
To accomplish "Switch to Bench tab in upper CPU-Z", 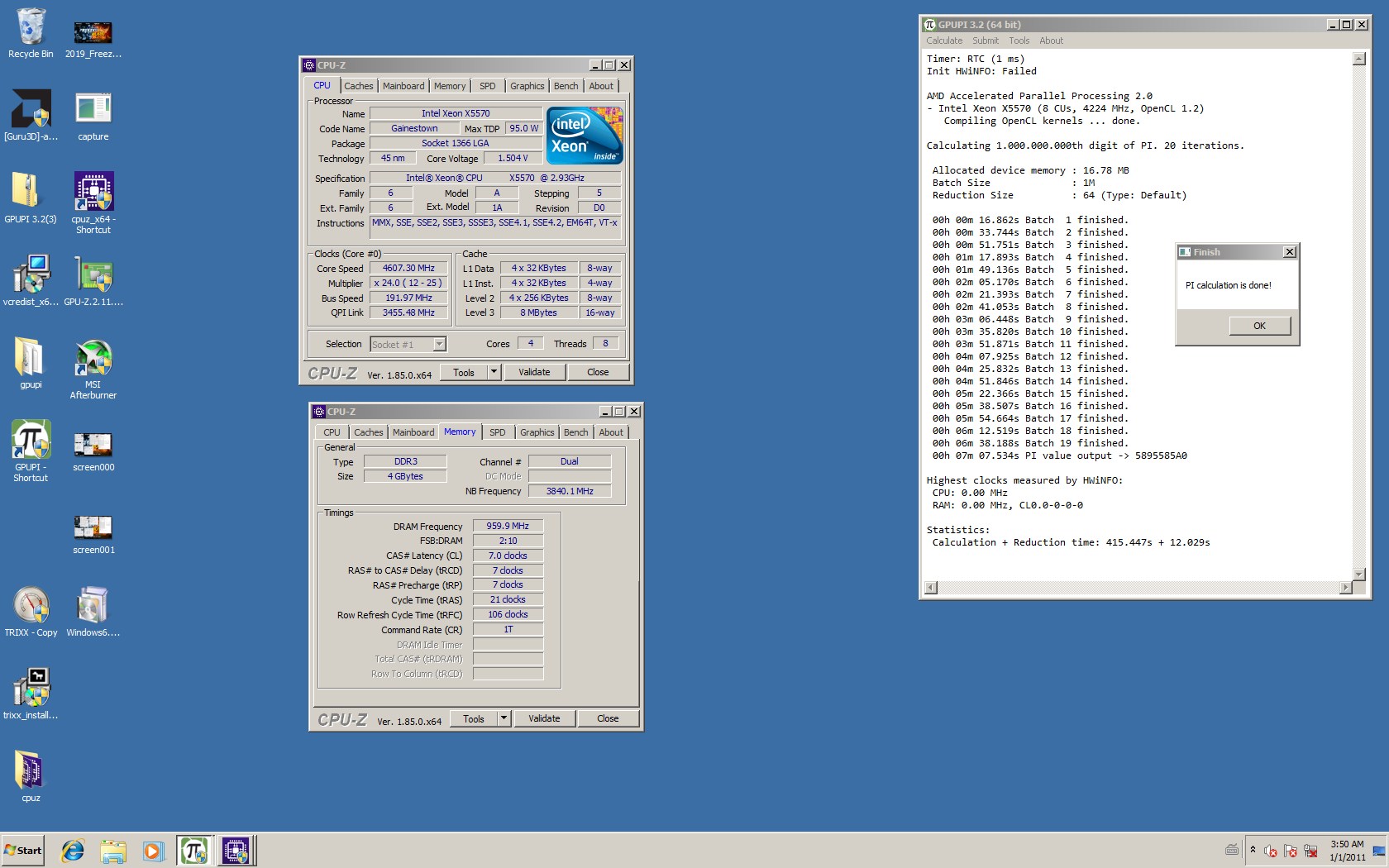I will click(566, 86).
